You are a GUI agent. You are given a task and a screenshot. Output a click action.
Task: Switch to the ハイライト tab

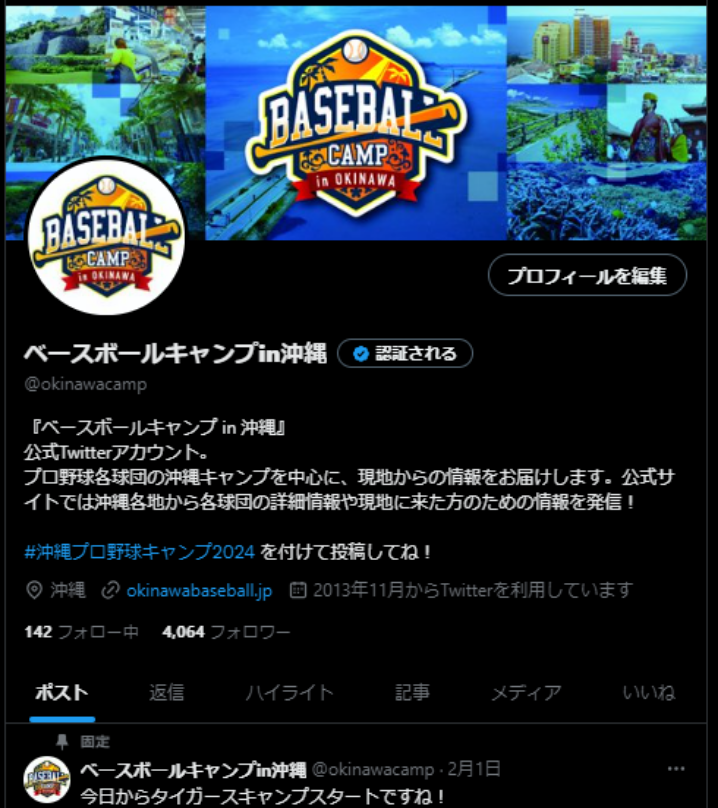[x=289, y=693]
